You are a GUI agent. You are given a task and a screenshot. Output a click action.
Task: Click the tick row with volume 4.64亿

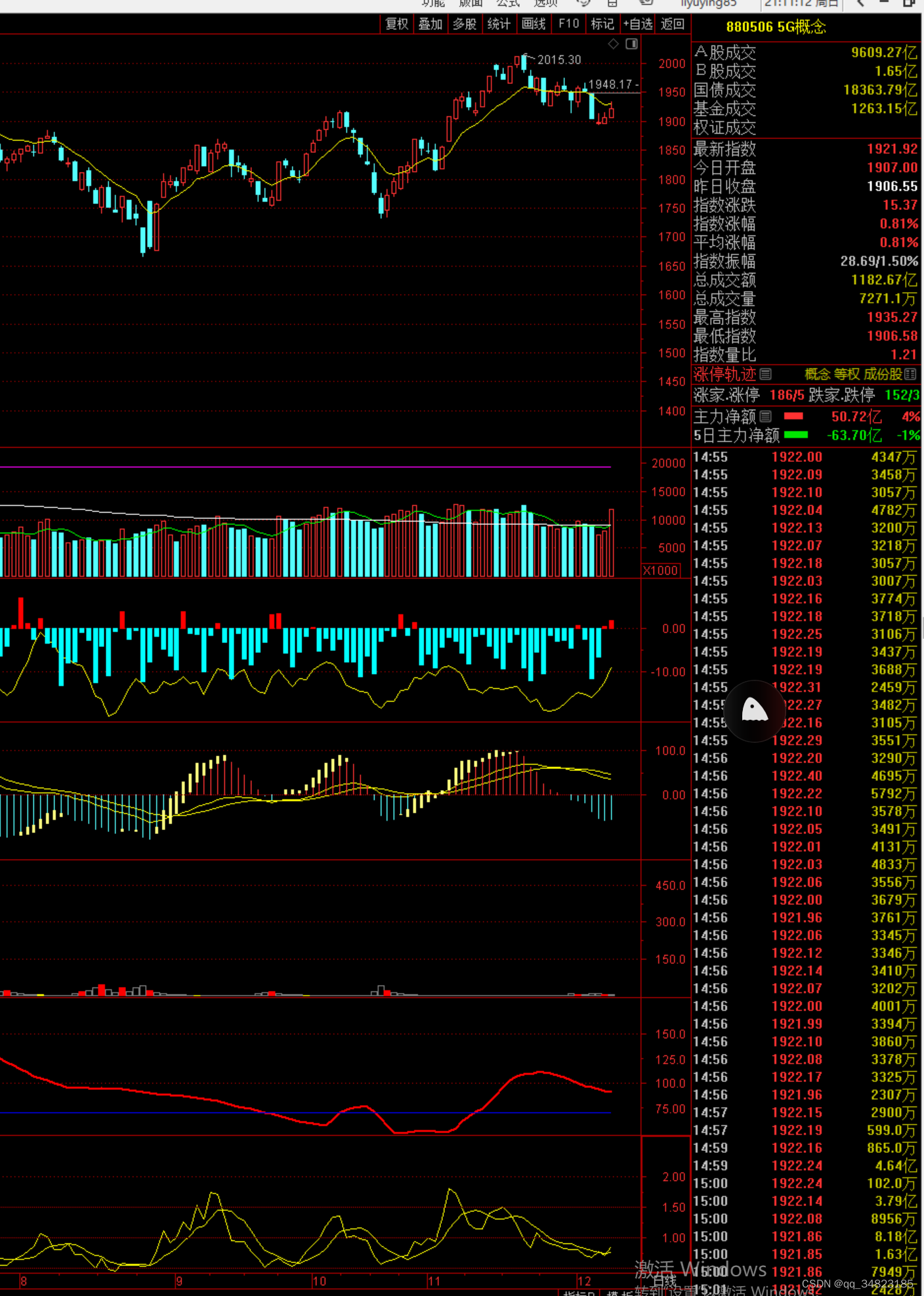pos(805,1165)
